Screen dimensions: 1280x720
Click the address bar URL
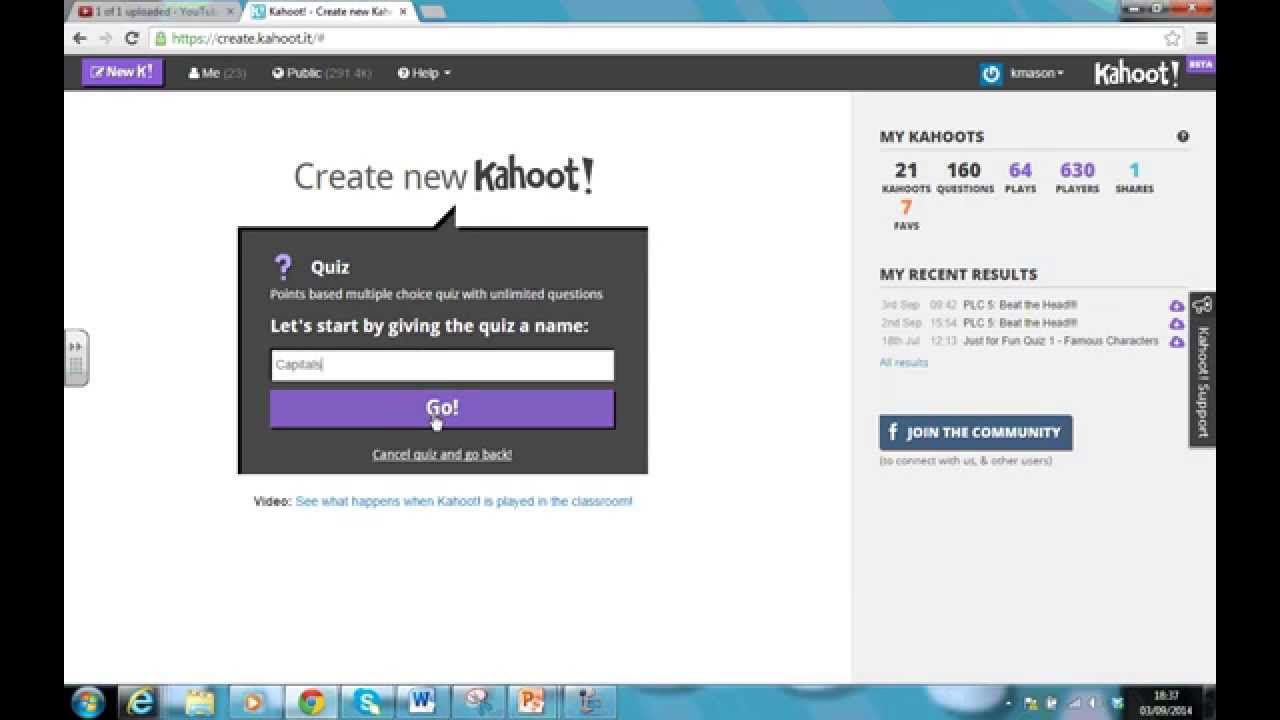point(247,38)
